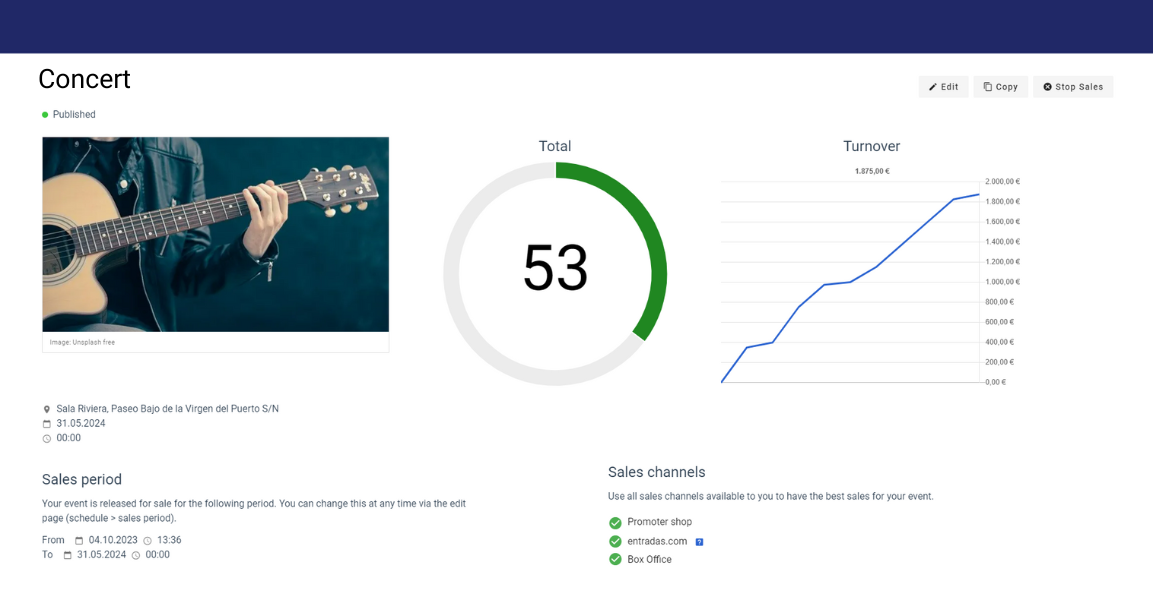Open the concert guitar image thumbnail
Viewport: 1153px width, 606px height.
[x=215, y=234]
